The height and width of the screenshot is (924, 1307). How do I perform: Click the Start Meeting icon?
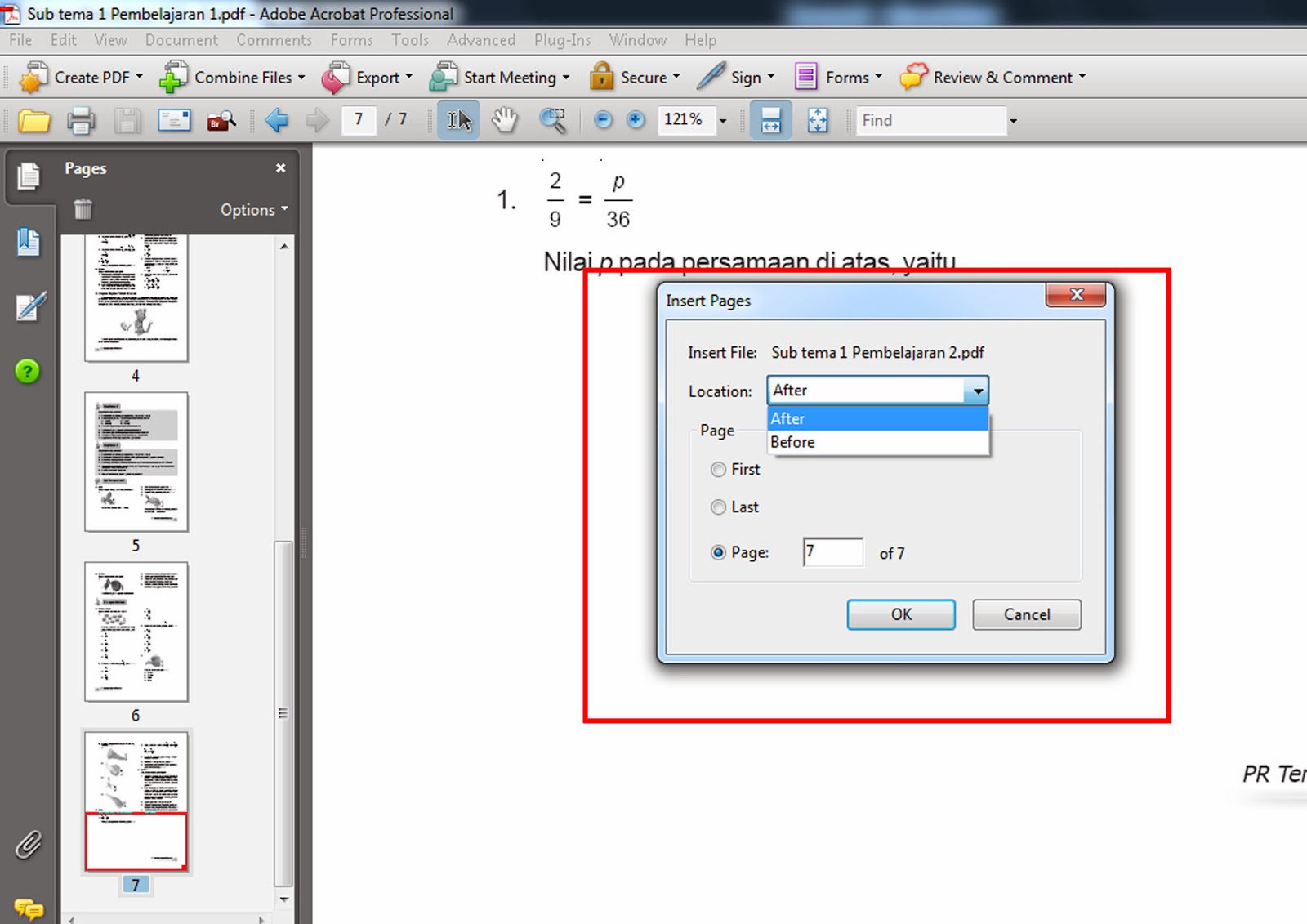[444, 78]
